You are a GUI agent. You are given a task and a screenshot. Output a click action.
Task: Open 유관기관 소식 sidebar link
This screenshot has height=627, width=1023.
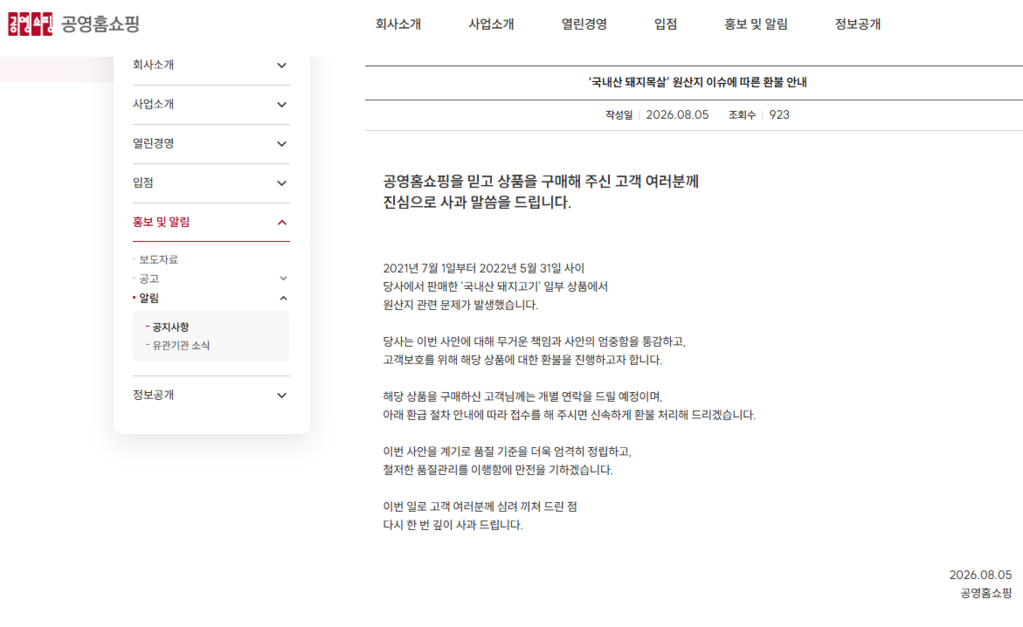point(181,345)
